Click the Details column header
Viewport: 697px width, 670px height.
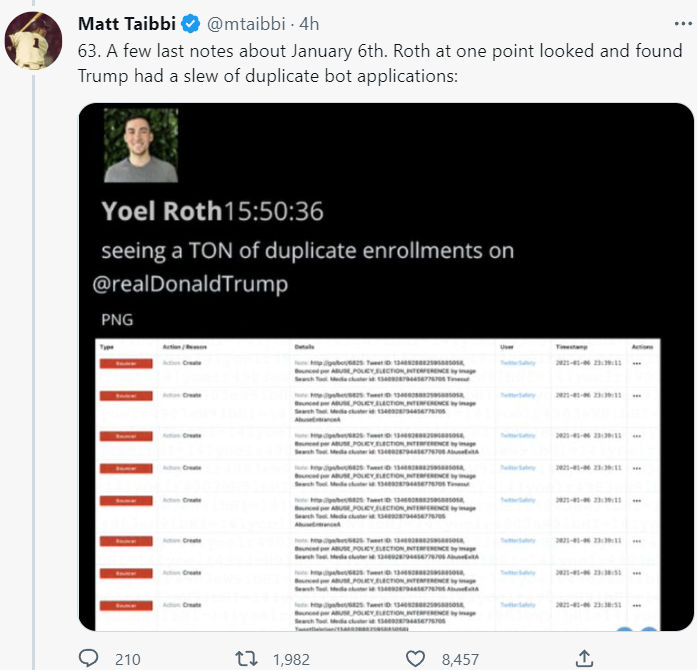[305, 347]
